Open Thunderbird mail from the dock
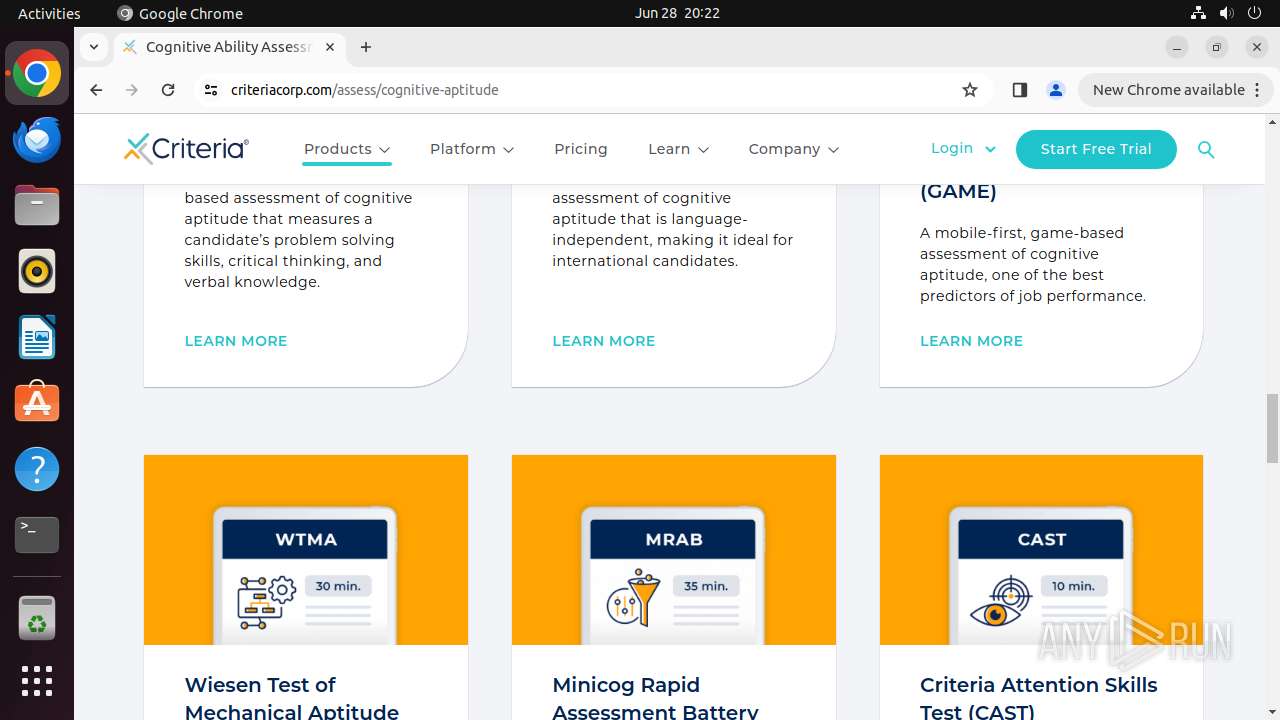This screenshot has width=1280, height=720. click(x=37, y=139)
